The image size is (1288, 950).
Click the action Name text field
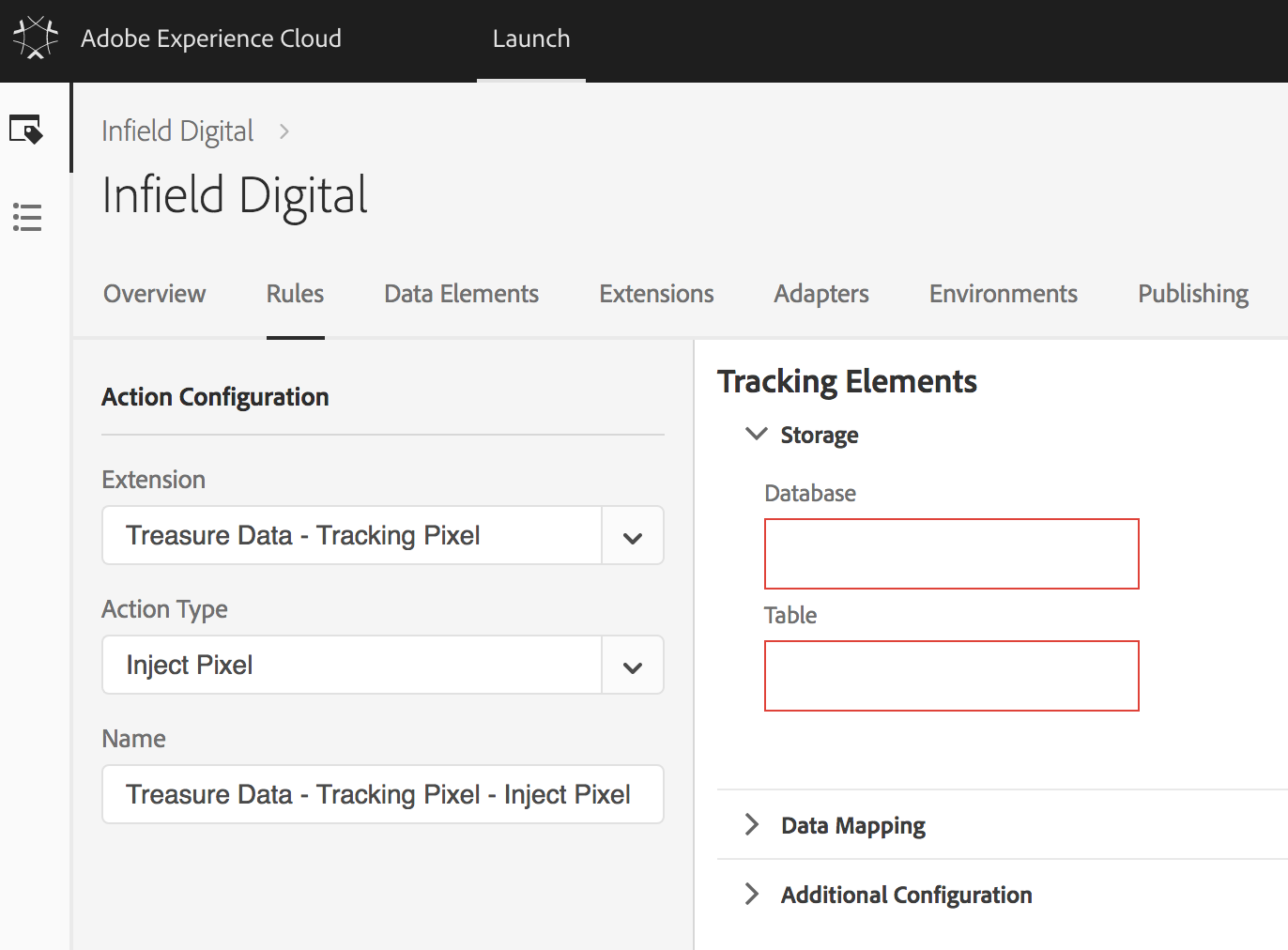coord(382,794)
